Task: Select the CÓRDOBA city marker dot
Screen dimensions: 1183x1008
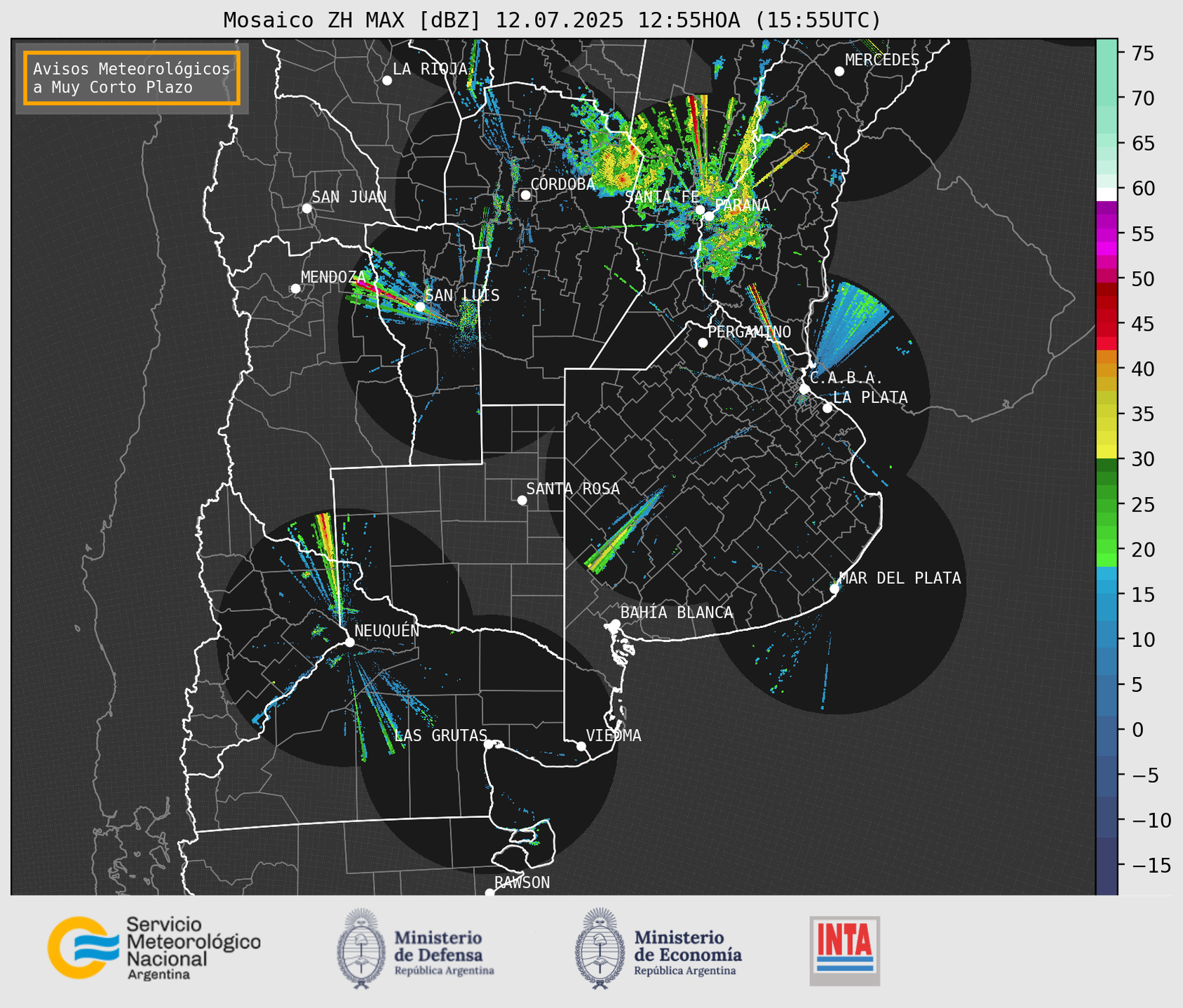Action: click(x=525, y=195)
